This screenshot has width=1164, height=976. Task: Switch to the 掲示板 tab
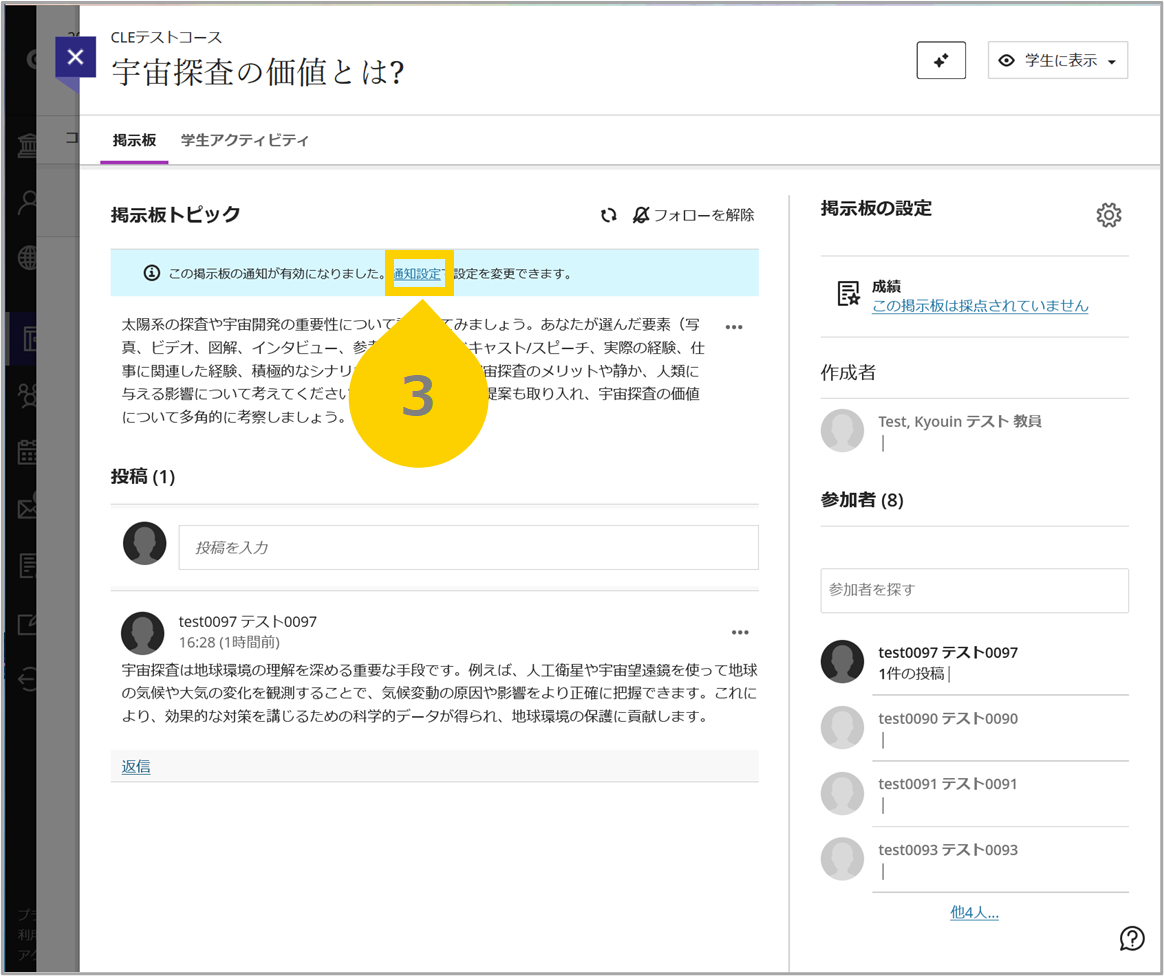click(134, 140)
